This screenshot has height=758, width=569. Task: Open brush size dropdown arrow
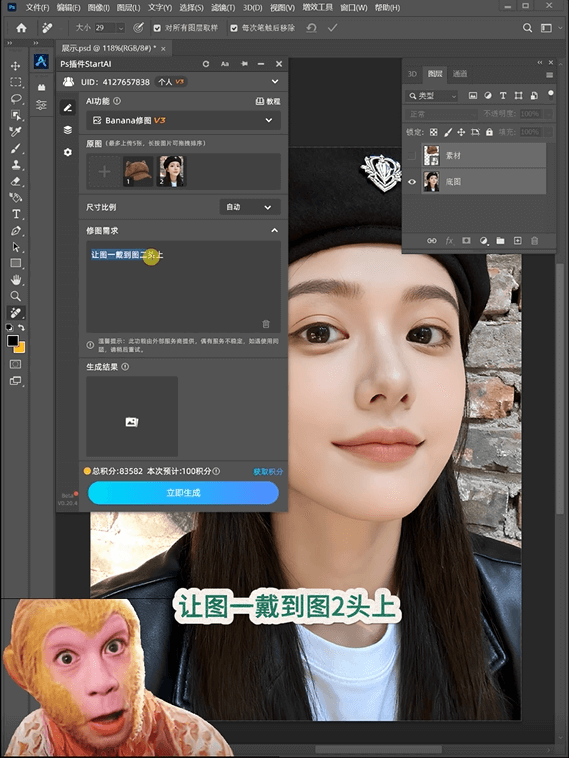pos(120,28)
